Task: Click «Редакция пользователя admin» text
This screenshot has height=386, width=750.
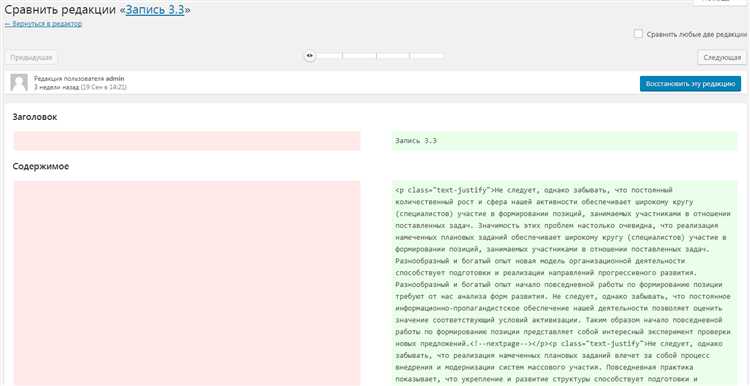Action: (x=80, y=78)
